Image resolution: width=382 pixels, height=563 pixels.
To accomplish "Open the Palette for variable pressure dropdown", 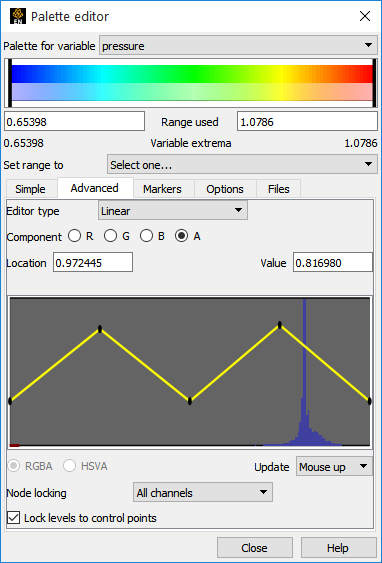I will (238, 46).
